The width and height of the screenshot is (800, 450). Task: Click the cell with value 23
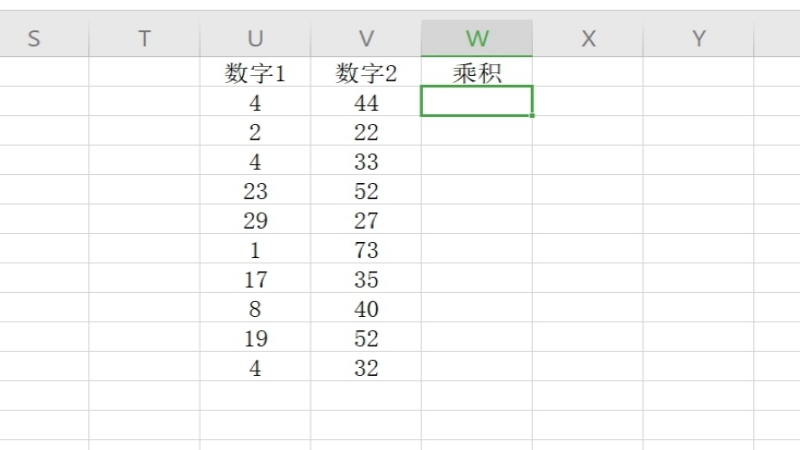pos(255,191)
